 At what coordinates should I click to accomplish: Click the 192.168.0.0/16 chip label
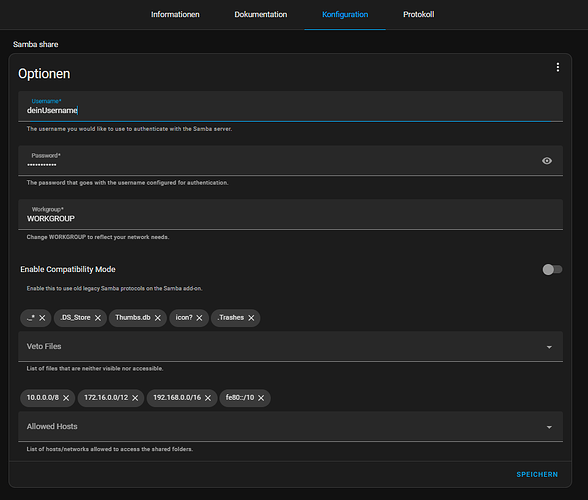click(x=177, y=397)
